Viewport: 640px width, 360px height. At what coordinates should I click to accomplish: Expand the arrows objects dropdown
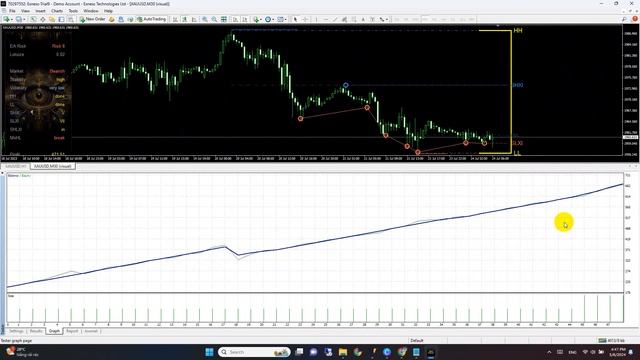pos(387,19)
